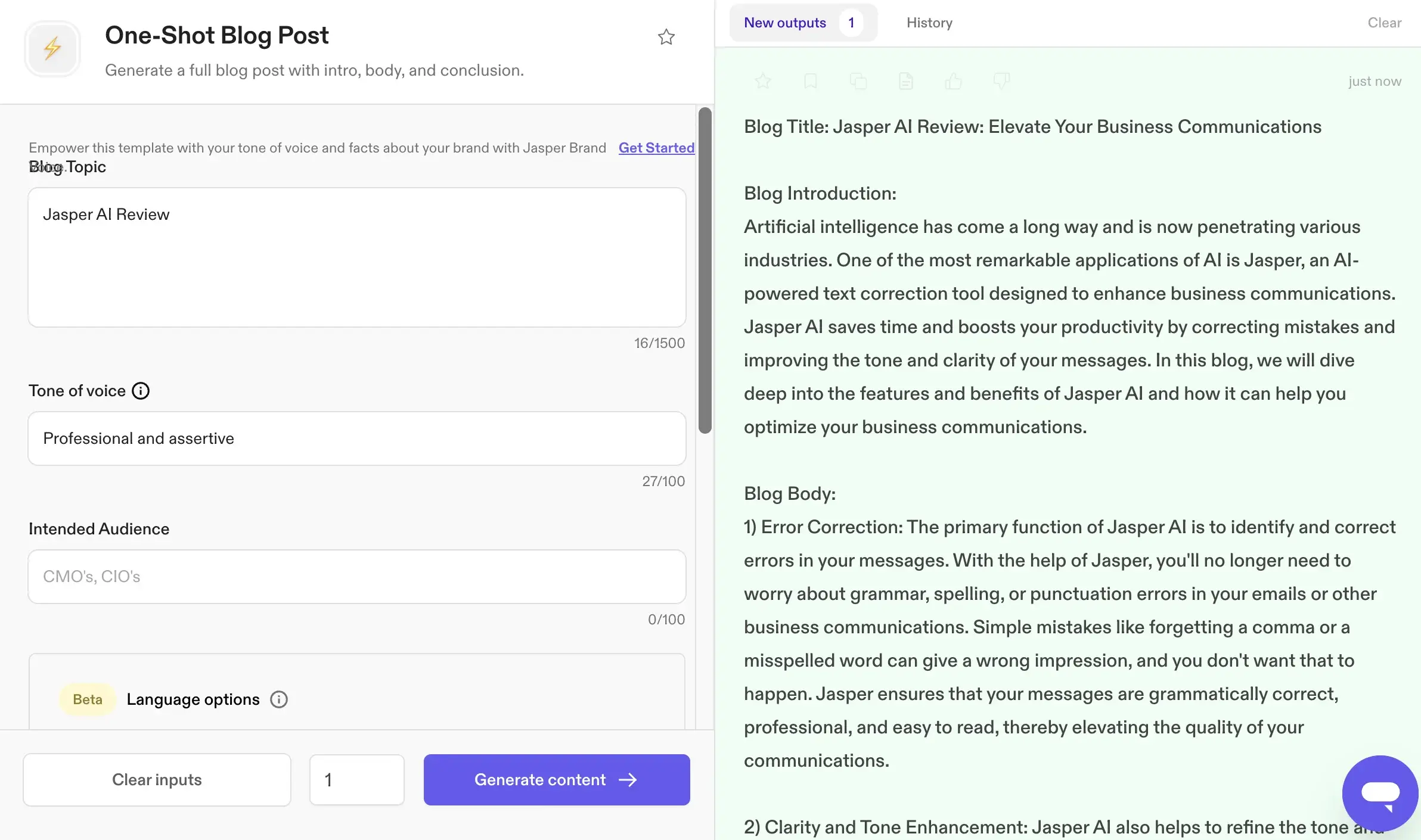Open Language options info icon

(279, 699)
